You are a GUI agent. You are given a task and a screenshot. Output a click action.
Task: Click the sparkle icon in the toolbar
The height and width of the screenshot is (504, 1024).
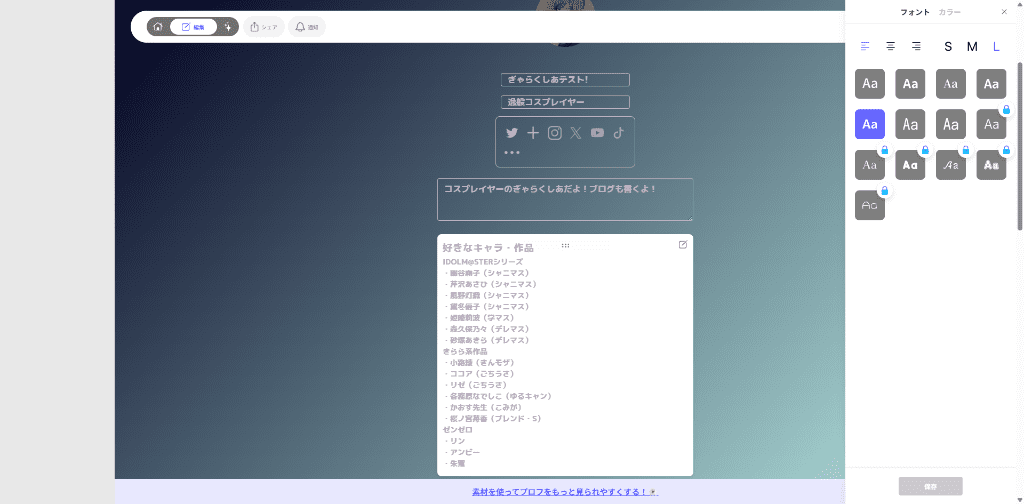point(228,27)
